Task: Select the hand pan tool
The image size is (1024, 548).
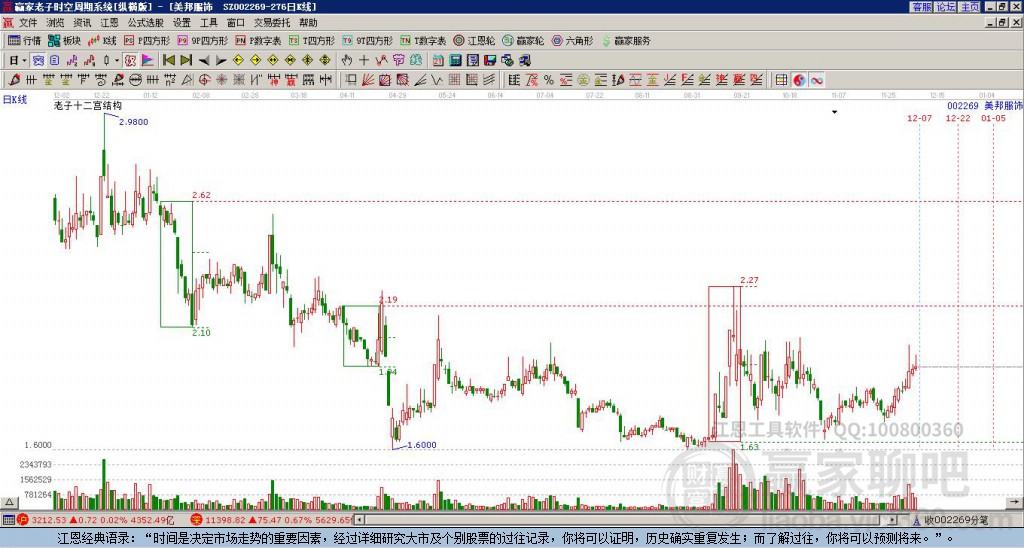Action: [x=347, y=60]
